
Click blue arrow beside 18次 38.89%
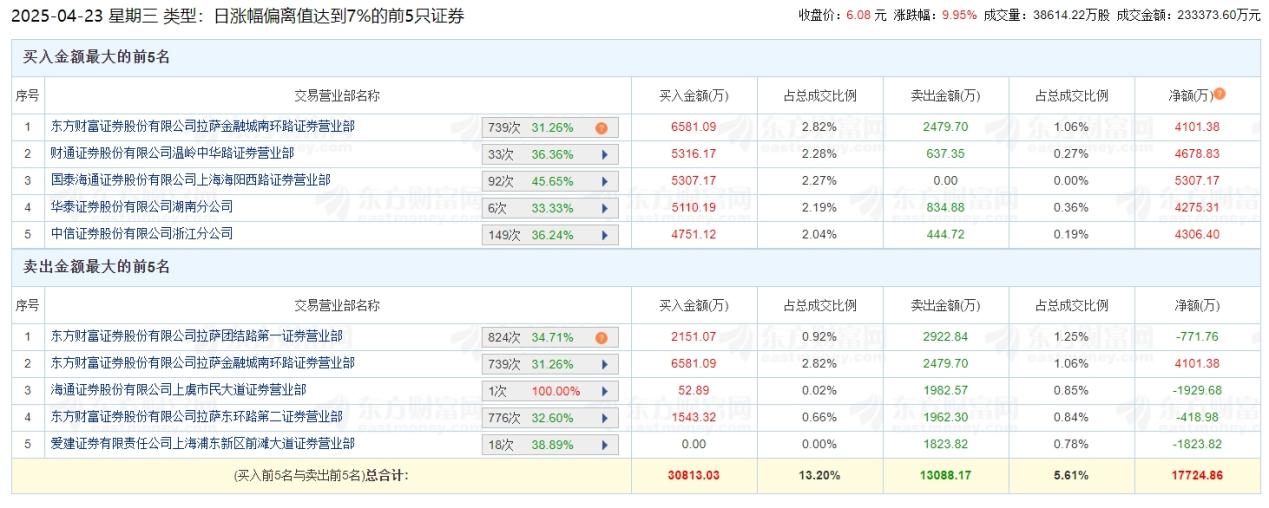pos(604,444)
